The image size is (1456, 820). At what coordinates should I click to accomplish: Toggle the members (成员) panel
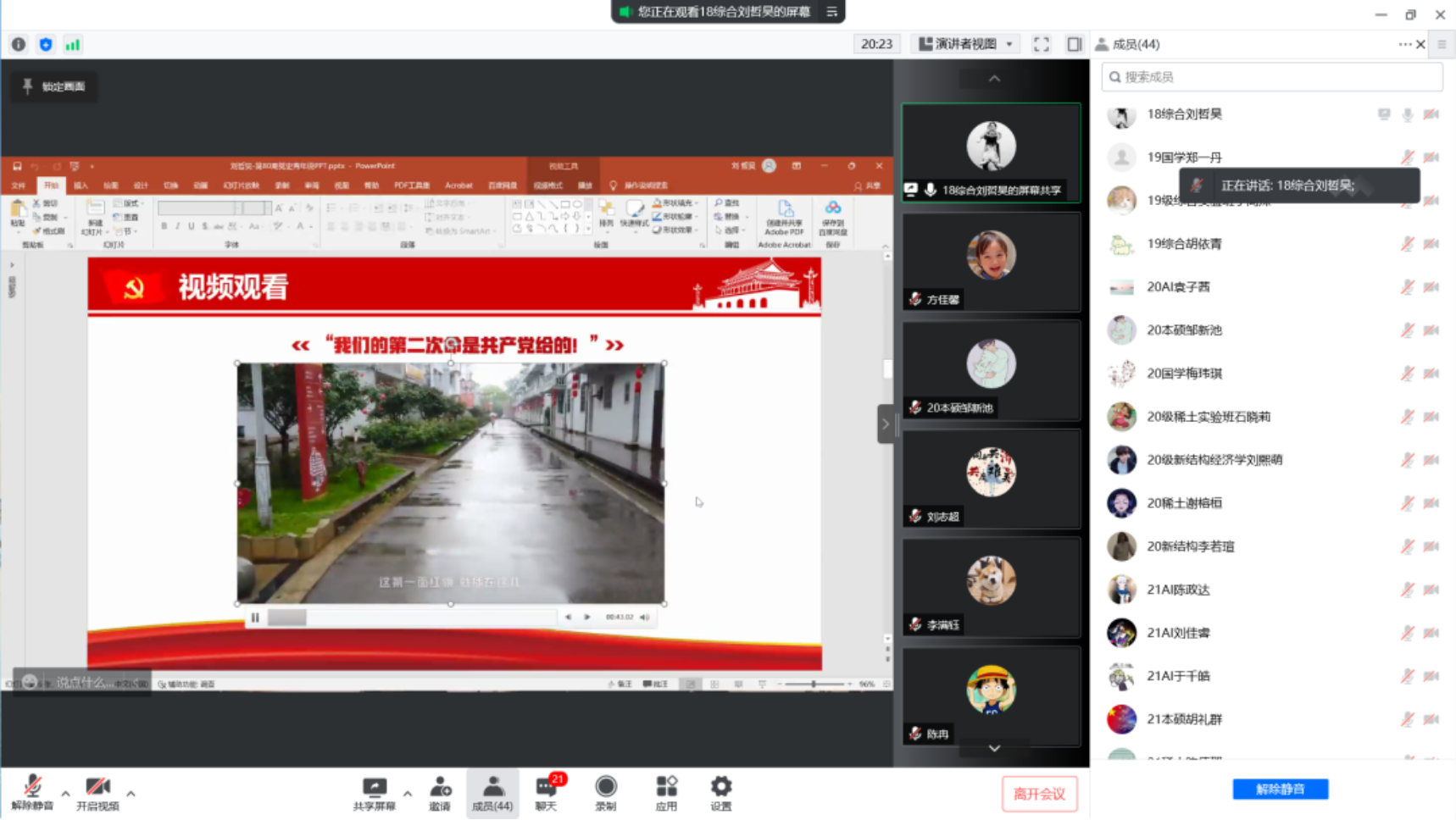492,793
